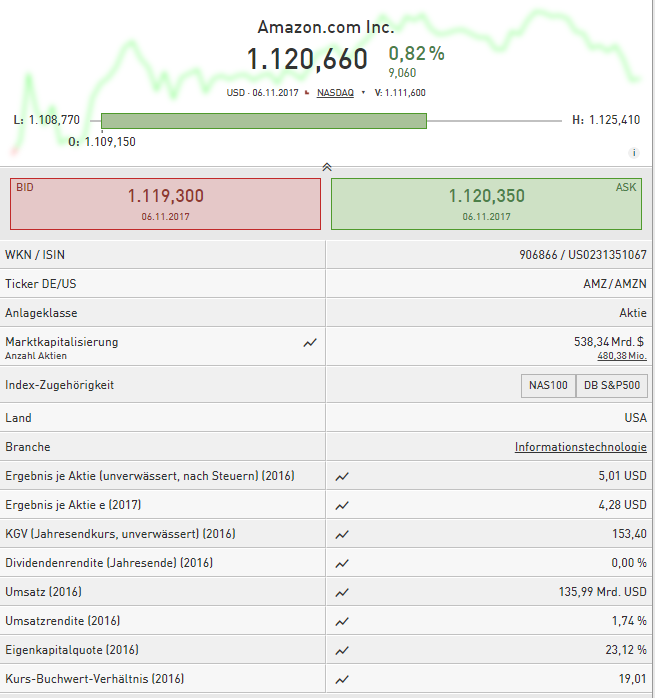655x698 pixels.
Task: Click the KGV value 153,40
Action: point(629,534)
